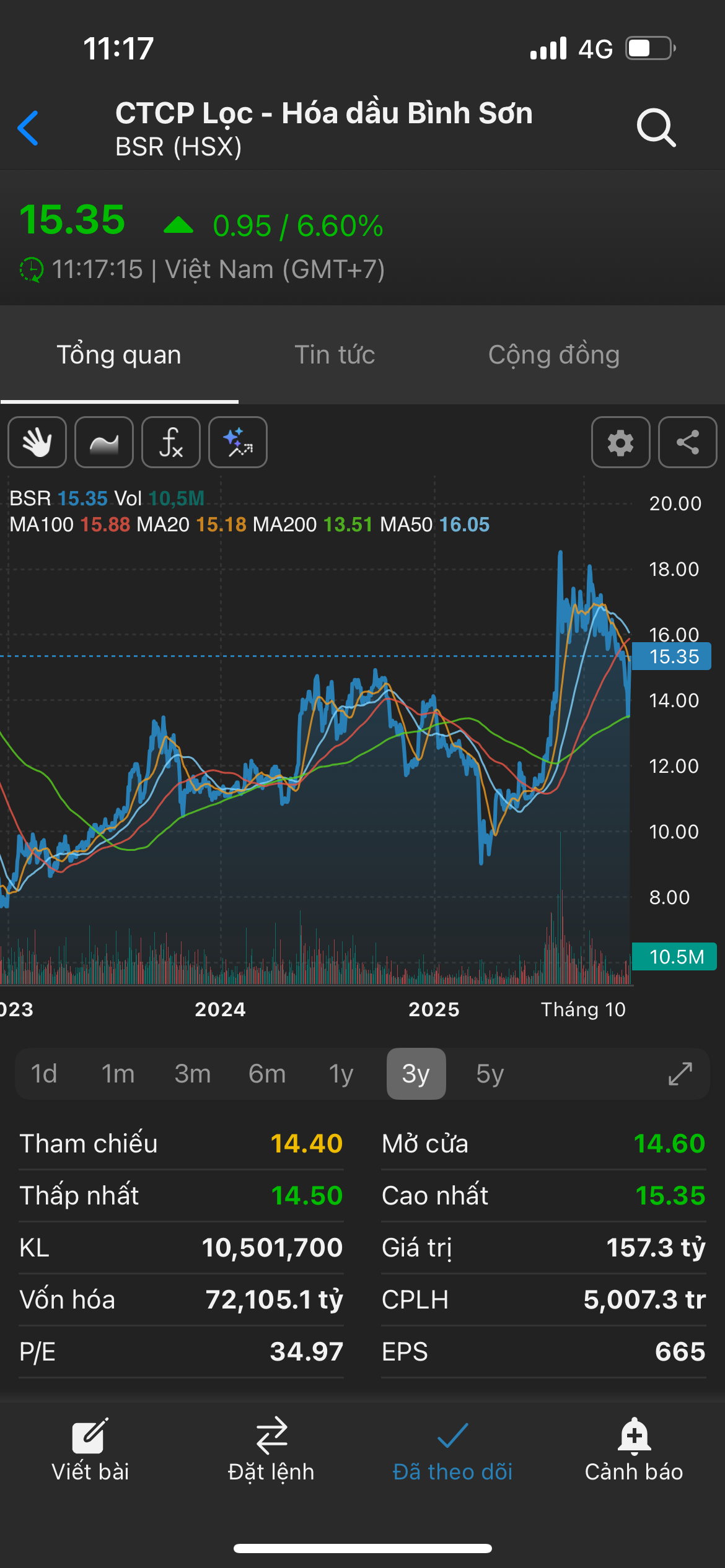The width and height of the screenshot is (725, 1568).
Task: Tap the back arrow to go back
Action: 29,128
